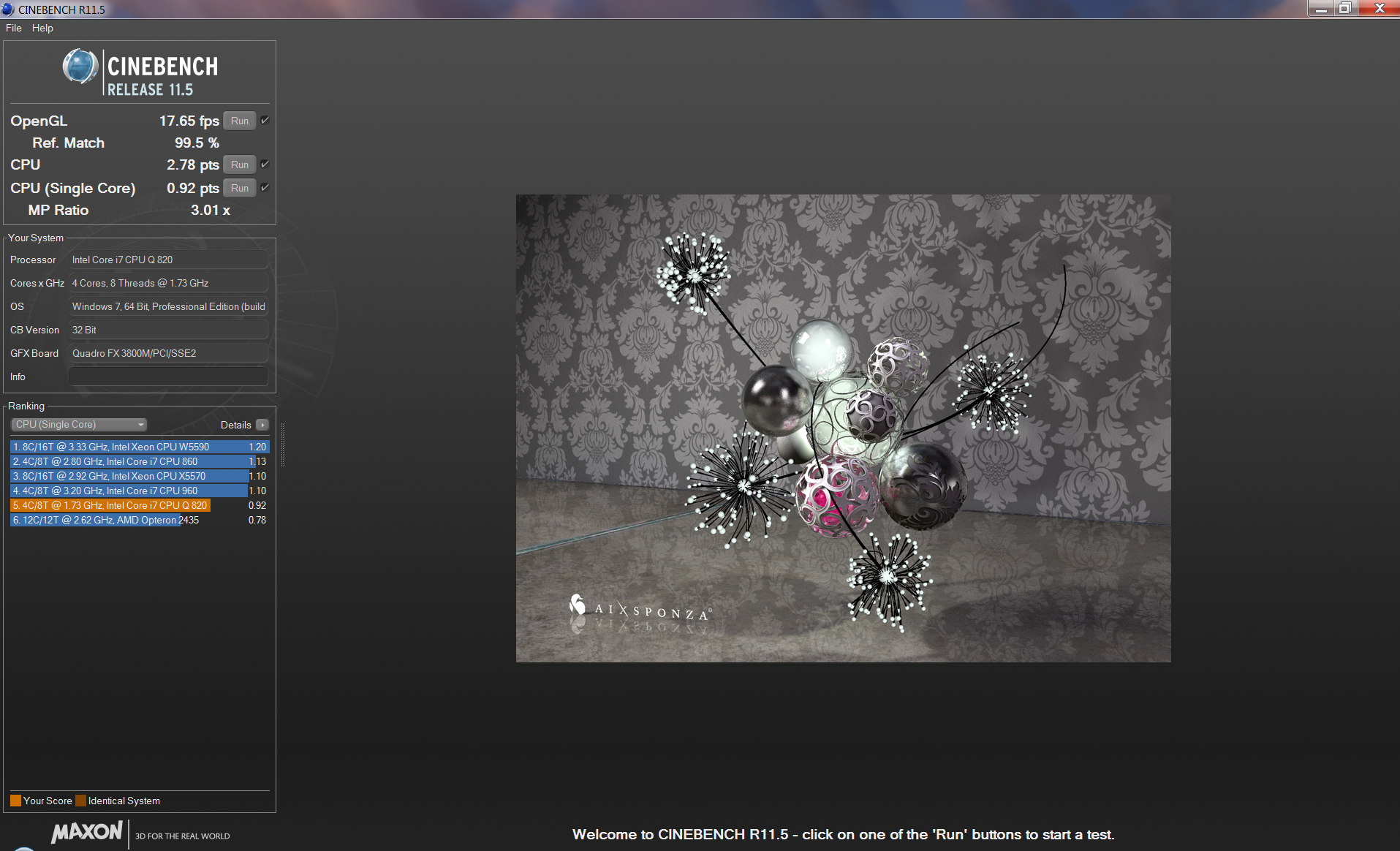Click the CPU (Single Core) 0.92 pts score
The image size is (1400, 851).
(192, 188)
